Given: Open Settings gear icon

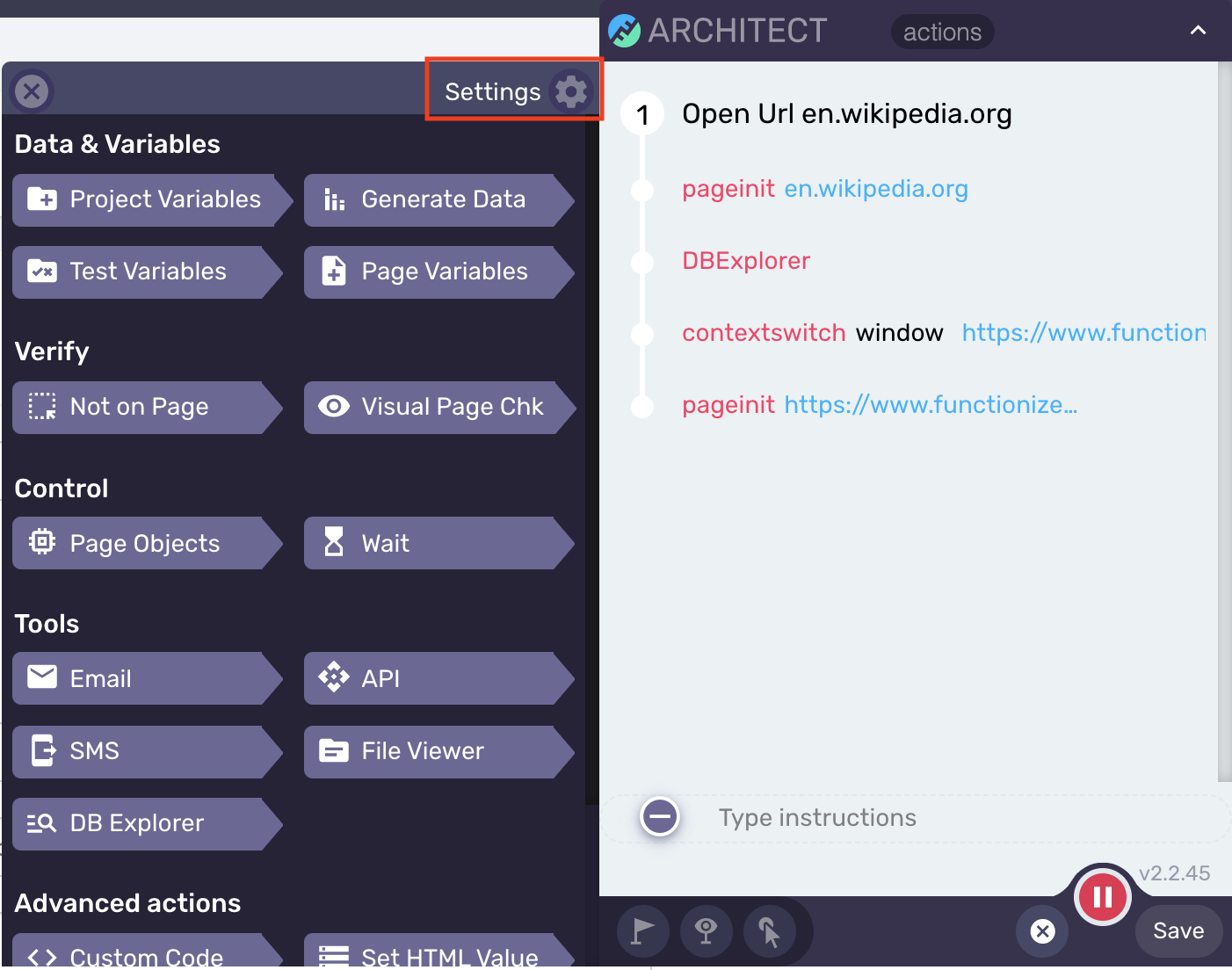Looking at the screenshot, I should point(571,90).
